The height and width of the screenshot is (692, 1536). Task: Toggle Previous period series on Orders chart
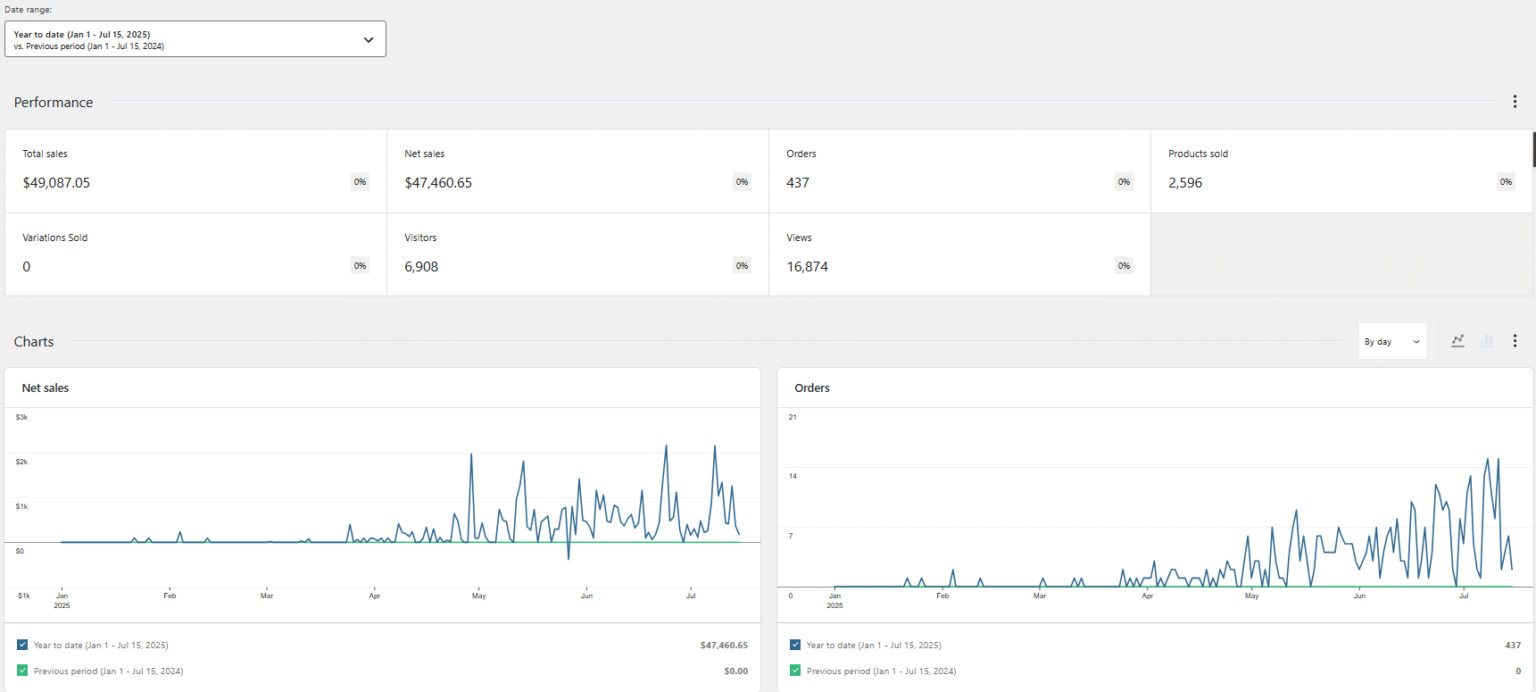click(x=795, y=671)
